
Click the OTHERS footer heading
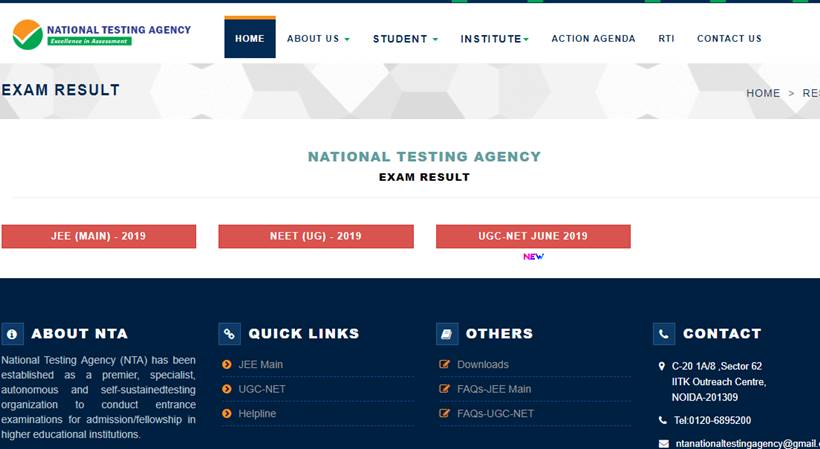[x=499, y=333]
